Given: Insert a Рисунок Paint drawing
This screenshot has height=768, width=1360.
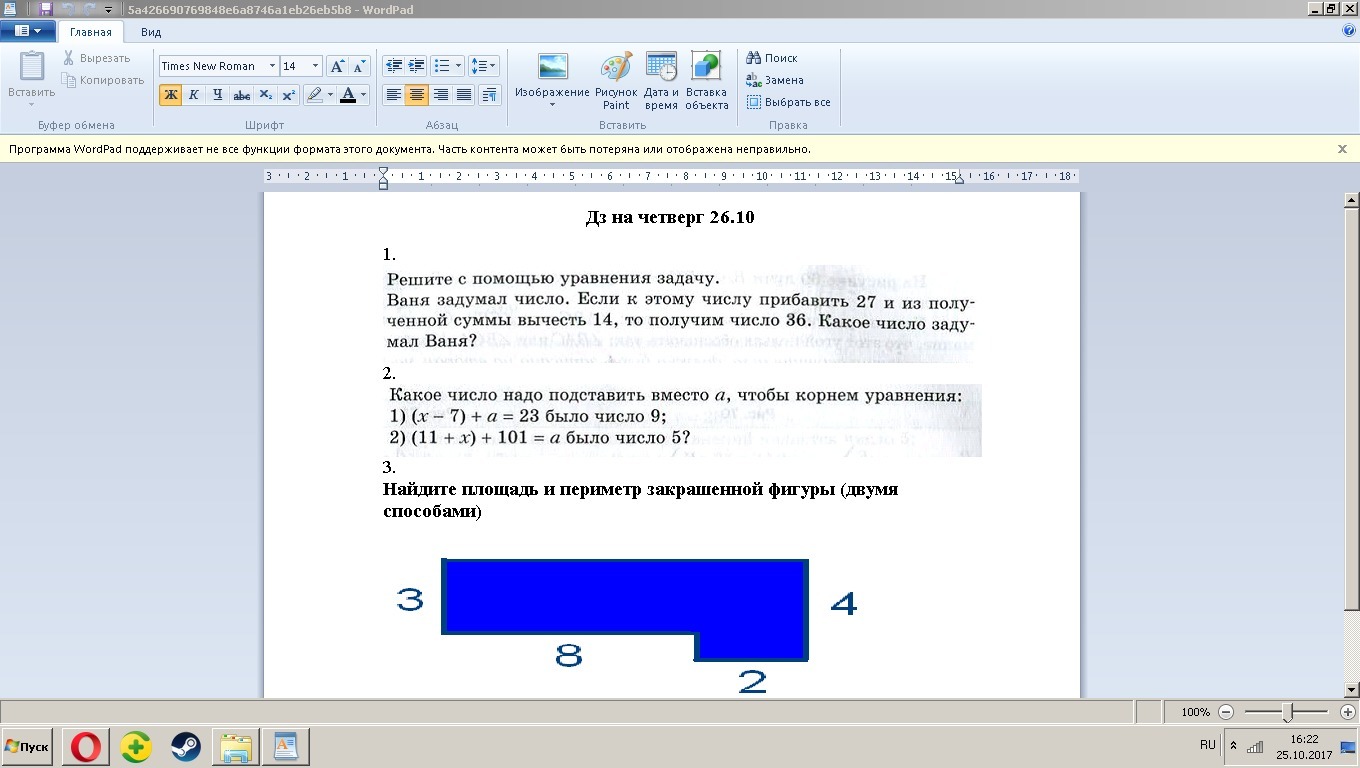Looking at the screenshot, I should [616, 80].
